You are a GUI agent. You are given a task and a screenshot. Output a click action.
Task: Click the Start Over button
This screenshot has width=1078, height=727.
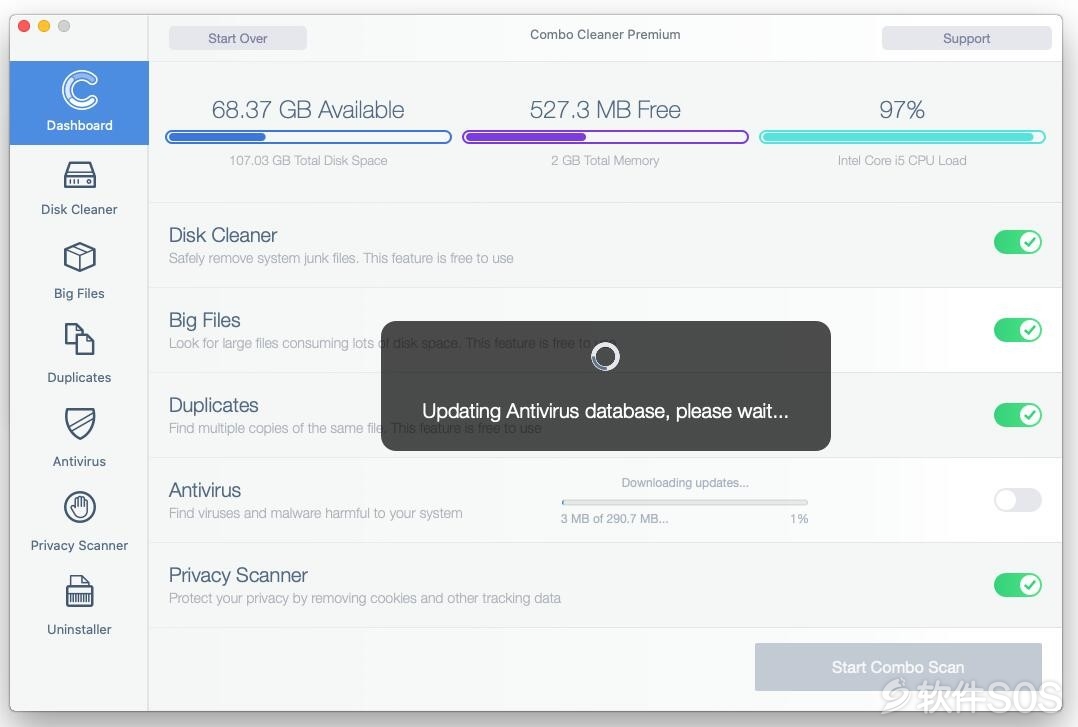point(238,39)
